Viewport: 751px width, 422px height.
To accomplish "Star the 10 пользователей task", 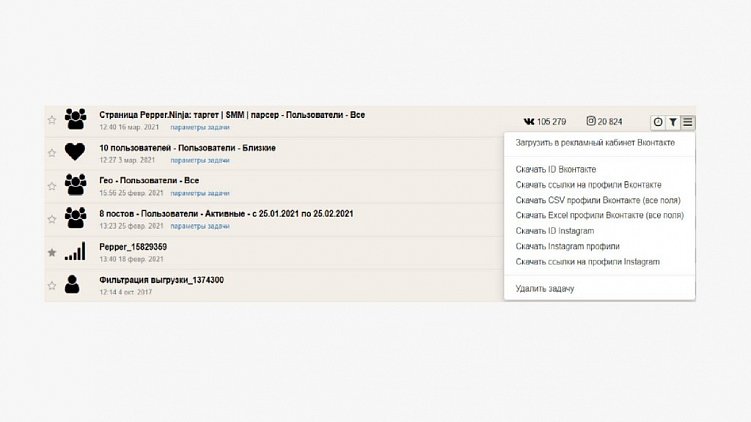I will [x=52, y=153].
